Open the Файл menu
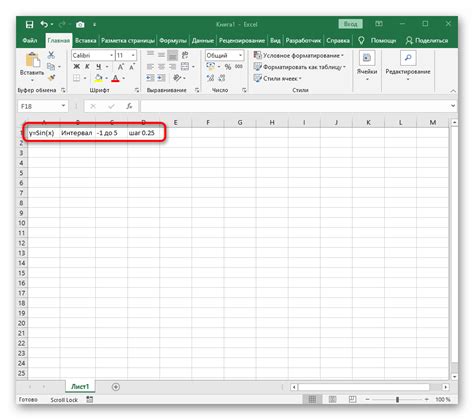Screen dimensions: 474x420 pos(30,40)
